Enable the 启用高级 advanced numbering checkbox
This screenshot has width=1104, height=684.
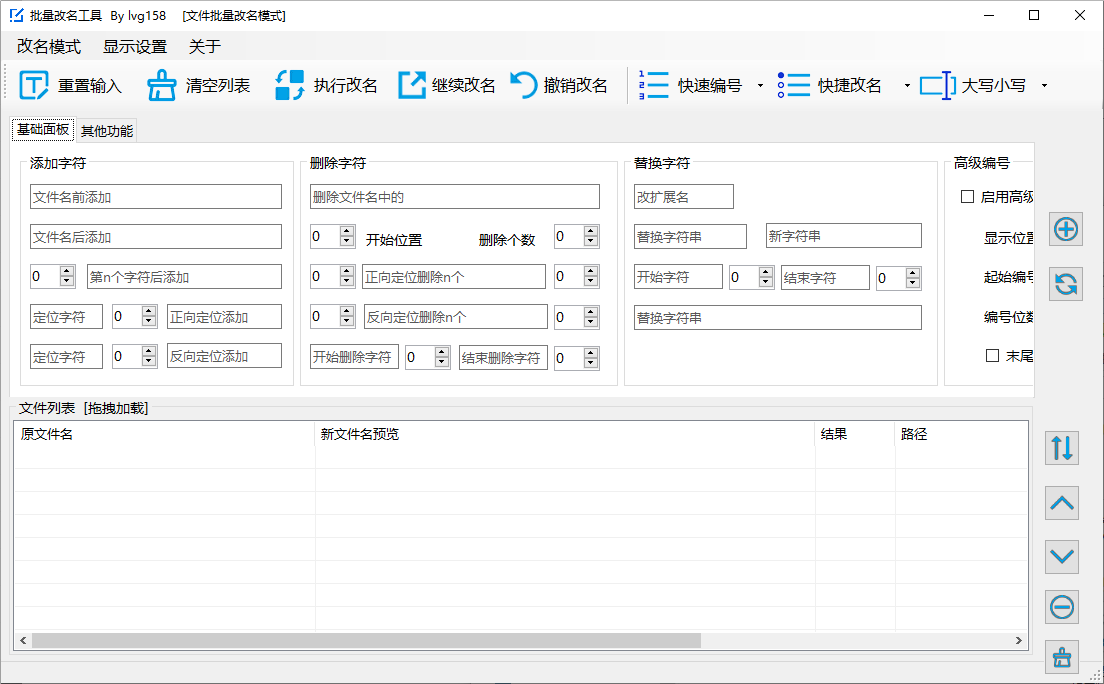967,197
